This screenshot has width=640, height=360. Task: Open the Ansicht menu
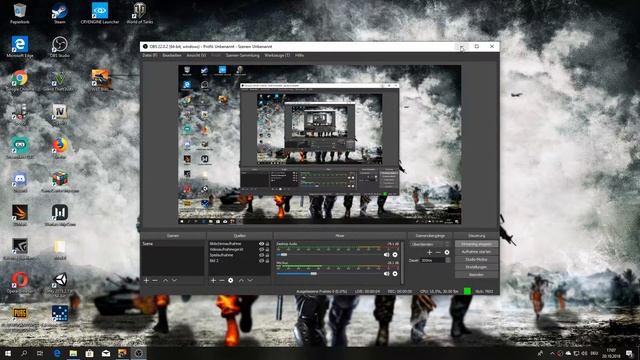pos(196,55)
